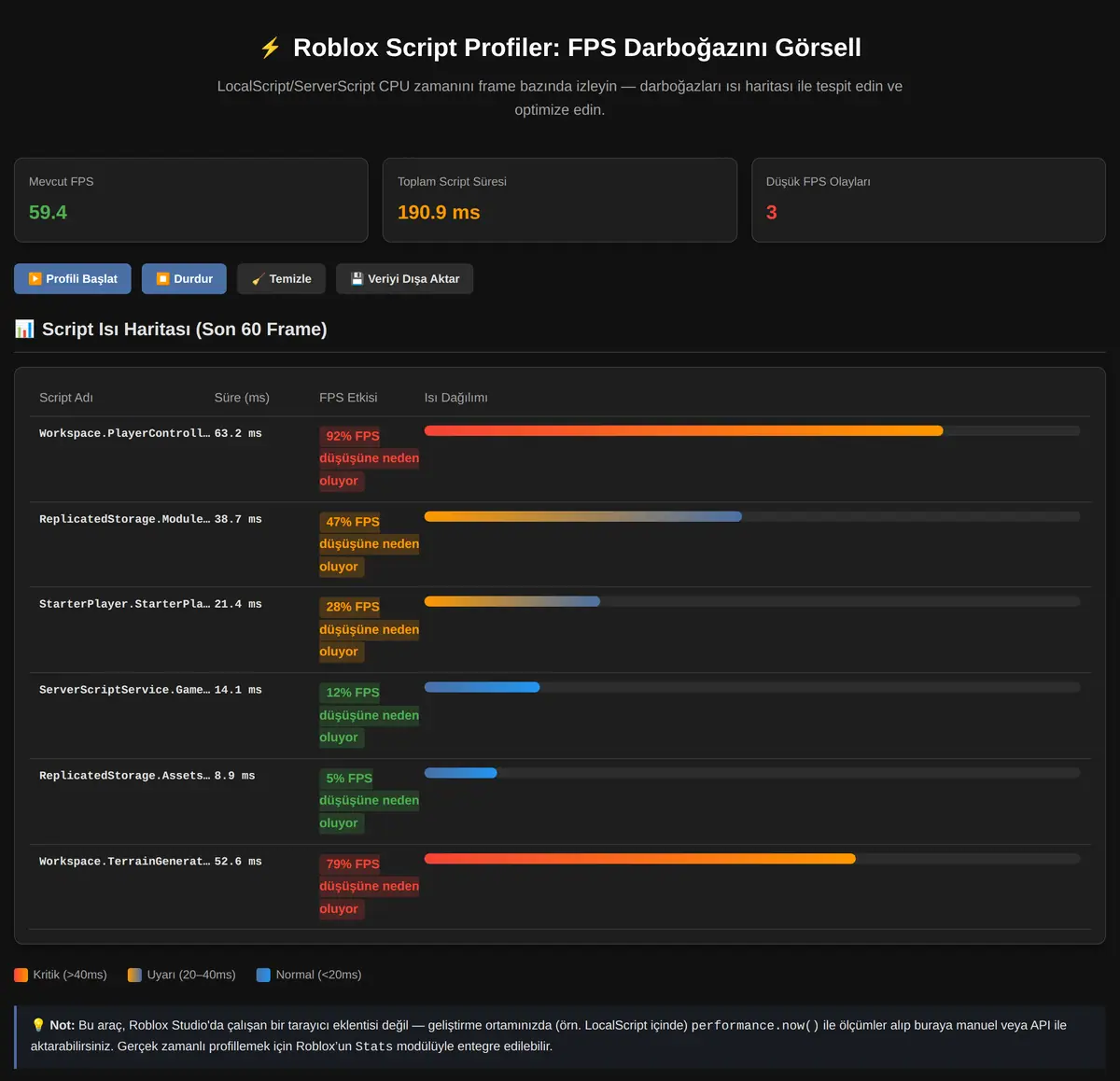The height and width of the screenshot is (1081, 1120).
Task: Click the lightning bolt title icon
Action: click(x=270, y=48)
